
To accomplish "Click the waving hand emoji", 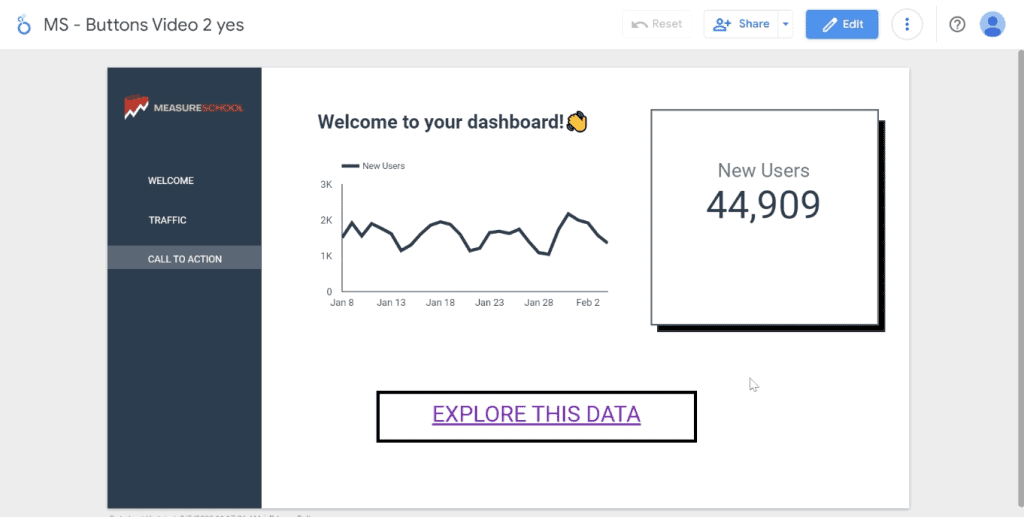I will click(577, 122).
